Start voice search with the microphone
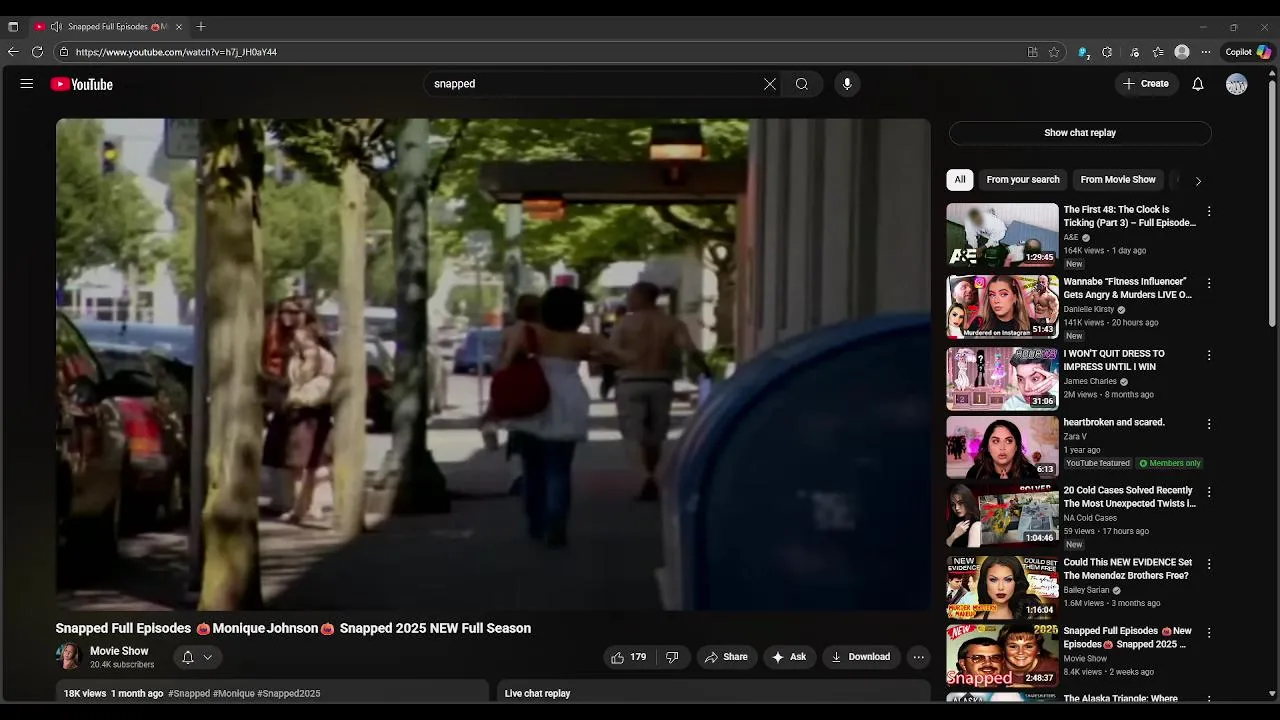The height and width of the screenshot is (720, 1280). tap(847, 84)
